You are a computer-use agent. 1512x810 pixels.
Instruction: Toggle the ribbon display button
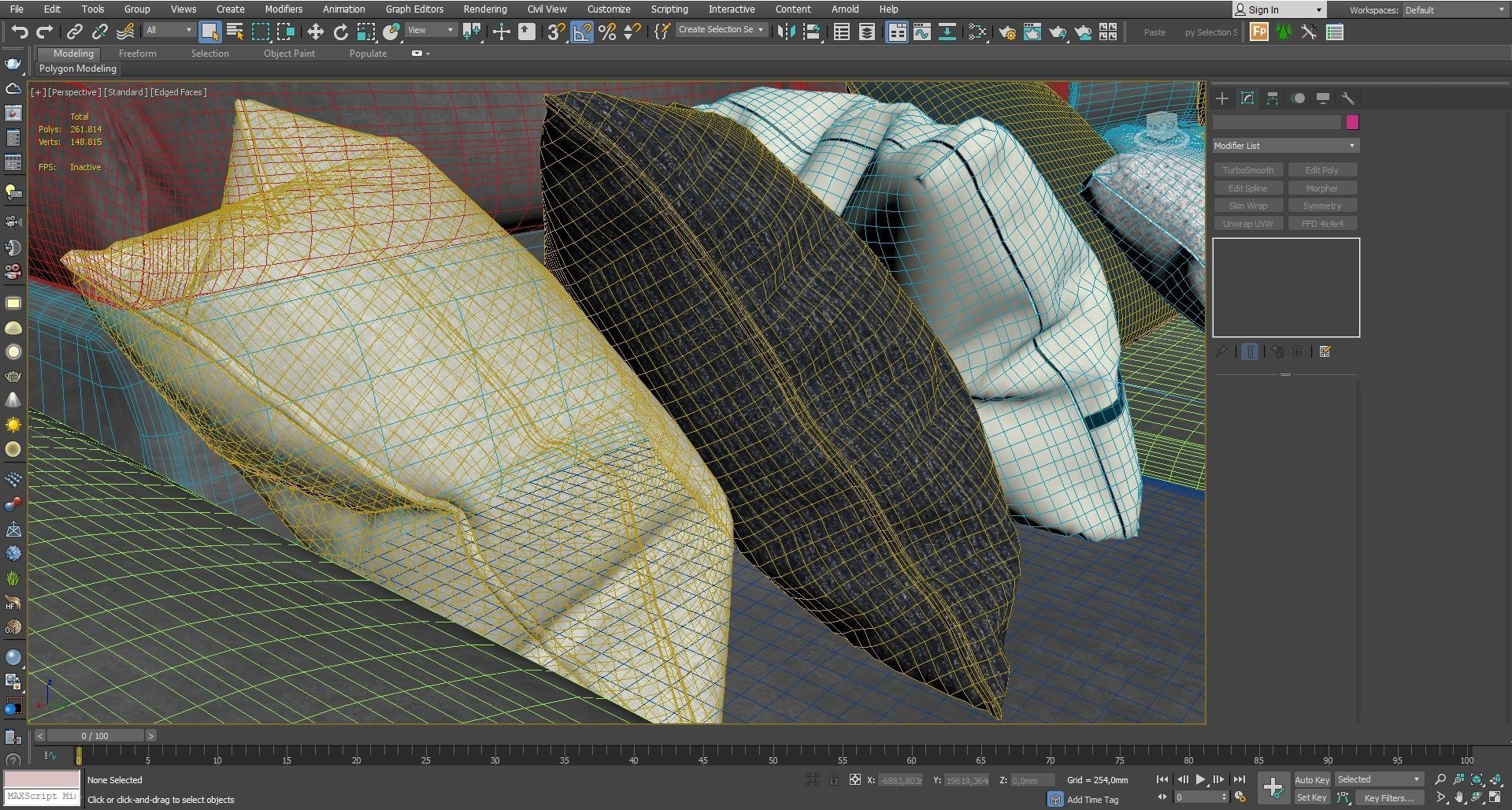tap(897, 32)
